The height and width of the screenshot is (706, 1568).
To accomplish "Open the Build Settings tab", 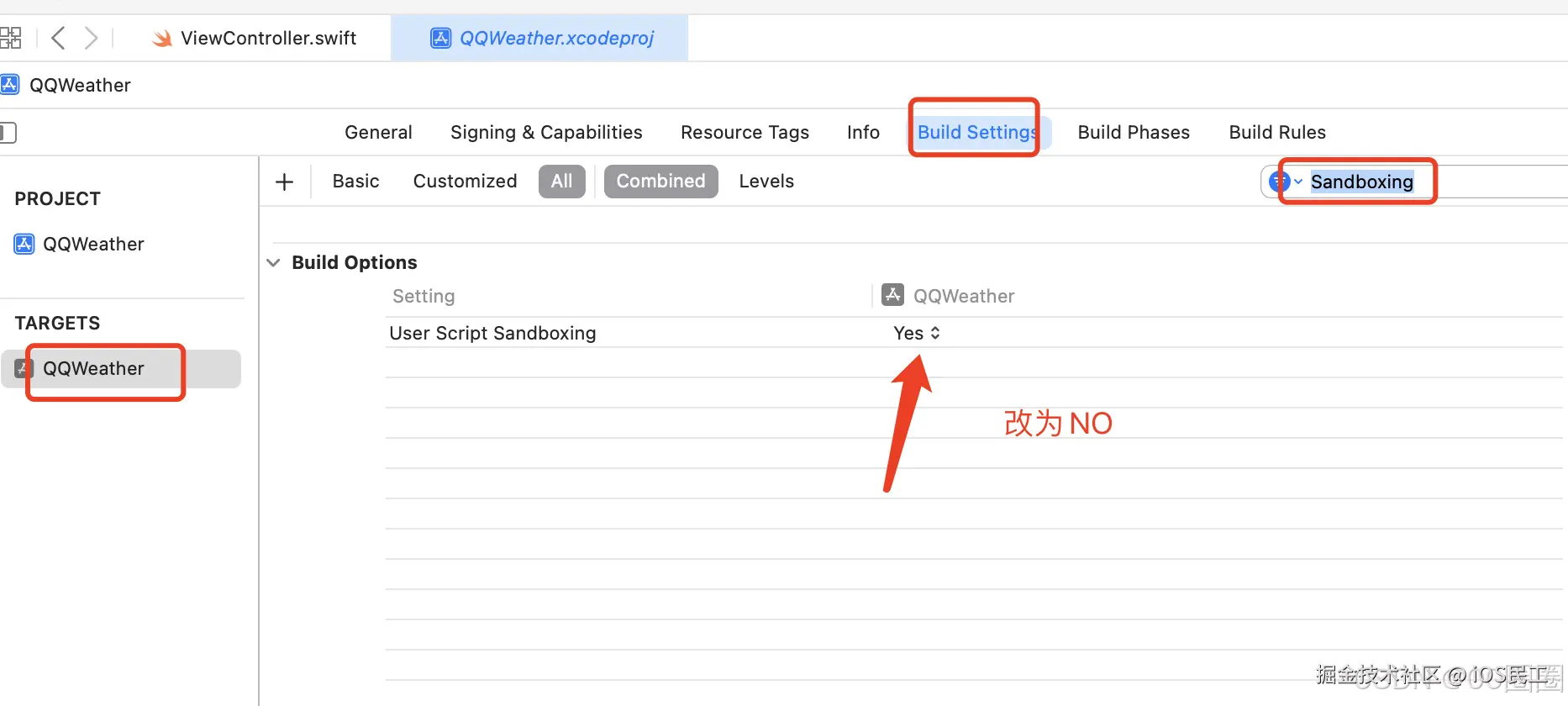I will [x=976, y=133].
